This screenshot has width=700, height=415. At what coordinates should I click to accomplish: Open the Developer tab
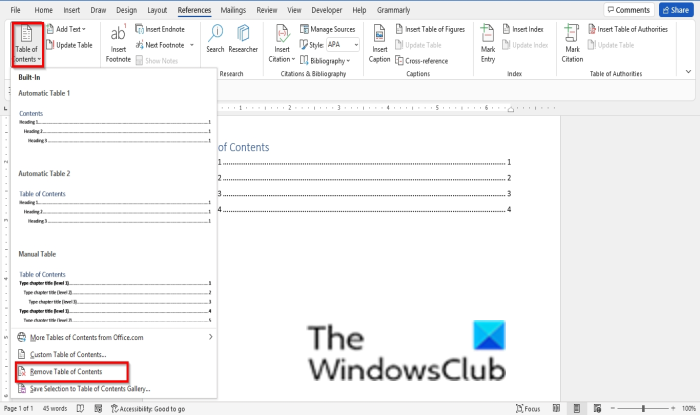tap(327, 10)
